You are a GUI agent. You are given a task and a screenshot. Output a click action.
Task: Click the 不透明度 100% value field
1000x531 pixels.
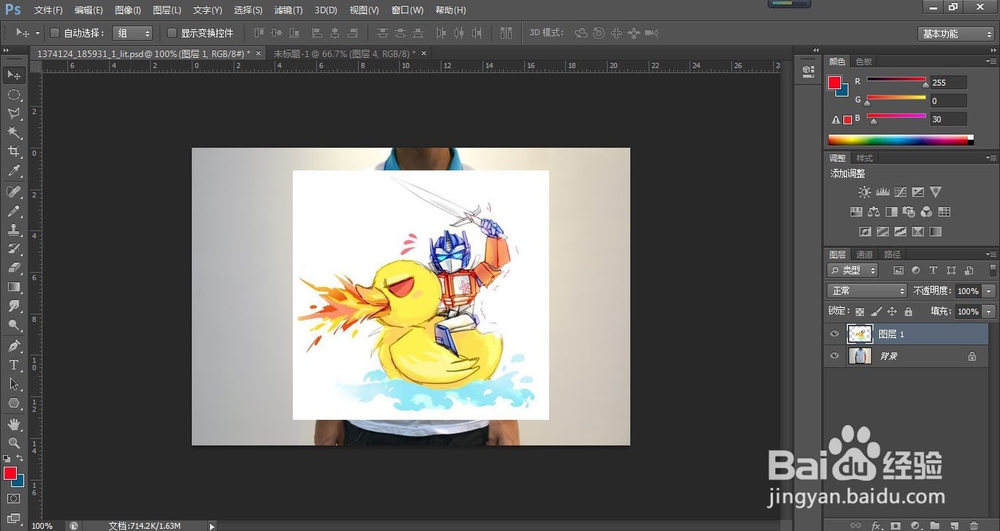coord(967,291)
